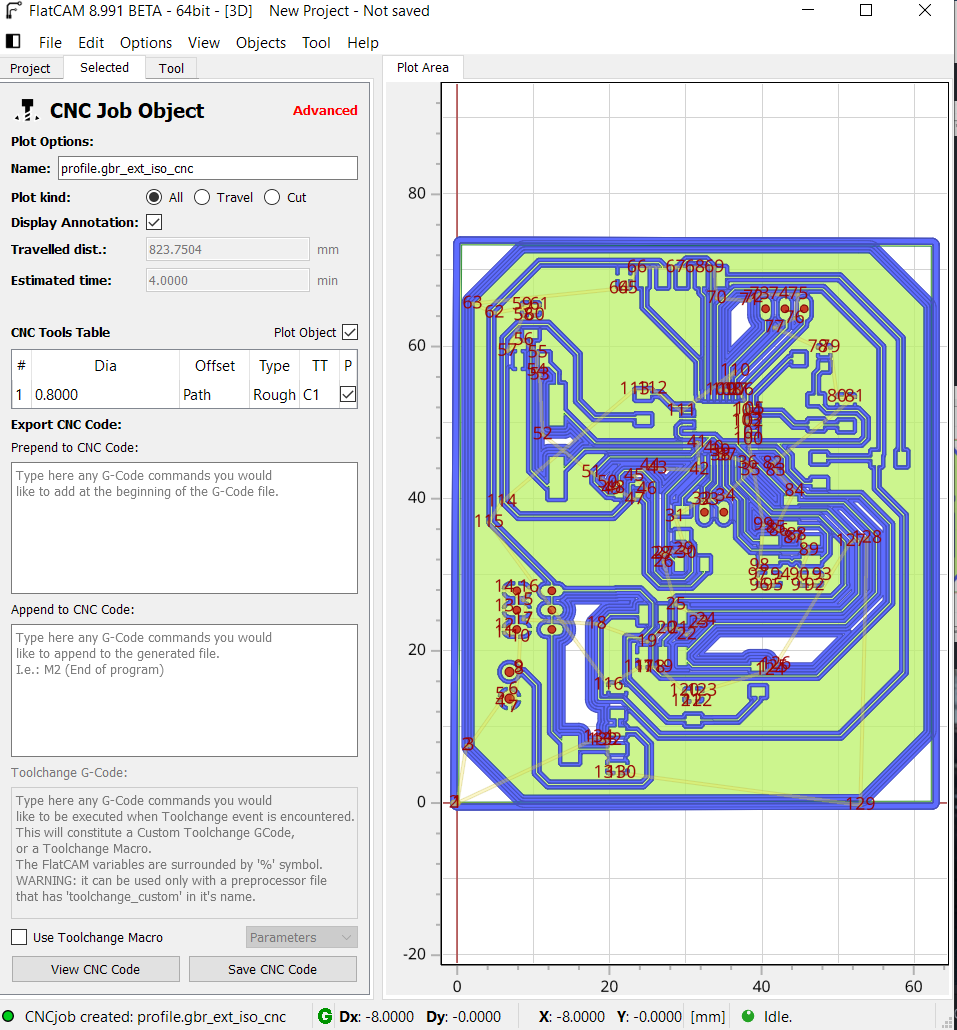
Task: Click the Name input field
Action: [208, 168]
